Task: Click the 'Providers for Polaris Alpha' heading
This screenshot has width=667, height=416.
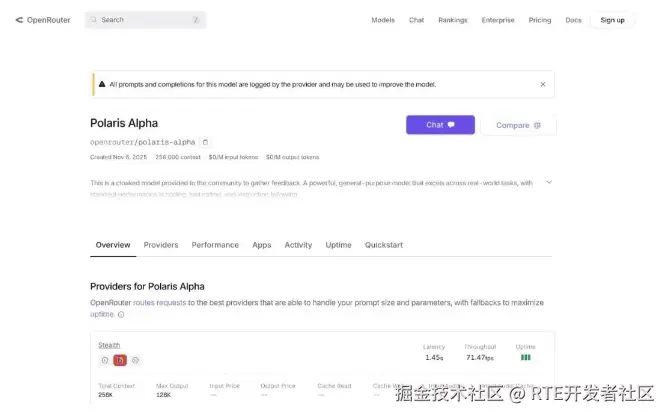Action: pos(147,286)
